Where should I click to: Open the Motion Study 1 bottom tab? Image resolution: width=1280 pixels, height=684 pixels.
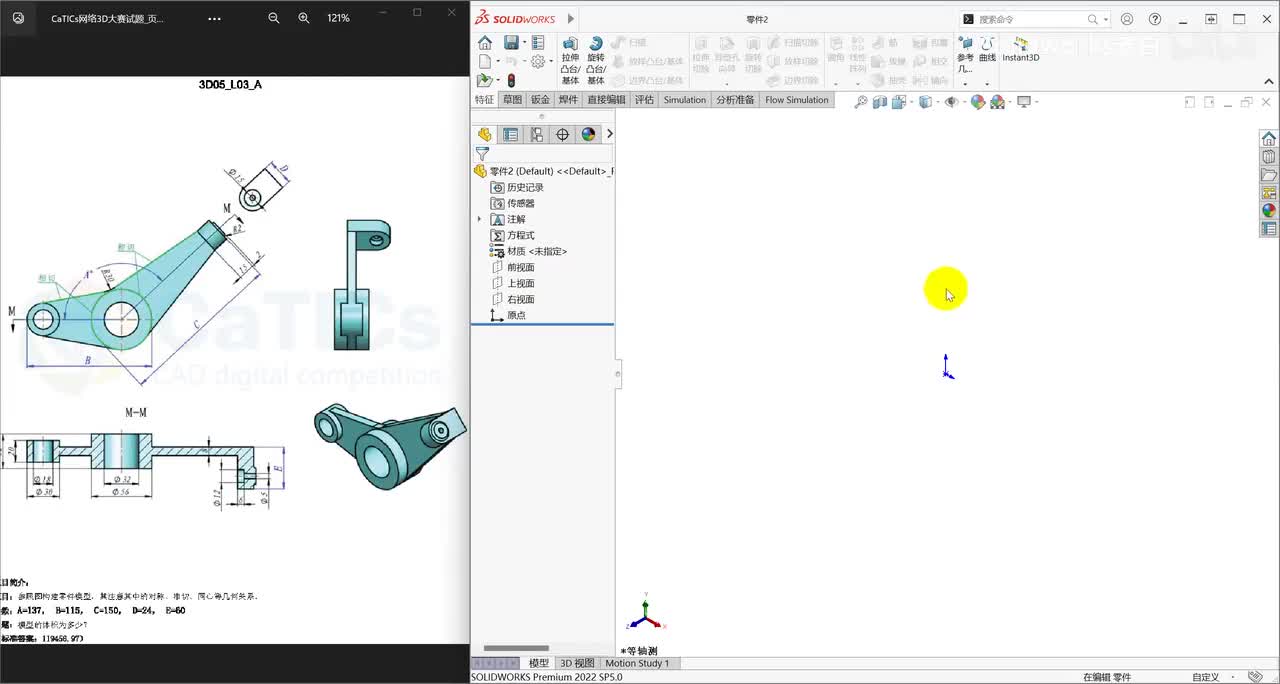coord(637,663)
